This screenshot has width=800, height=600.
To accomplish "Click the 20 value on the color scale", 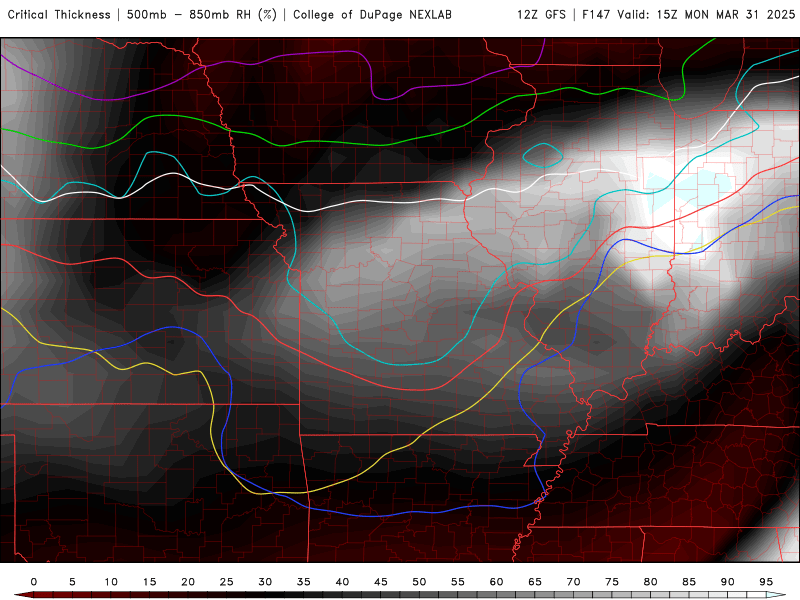I will click(188, 582).
